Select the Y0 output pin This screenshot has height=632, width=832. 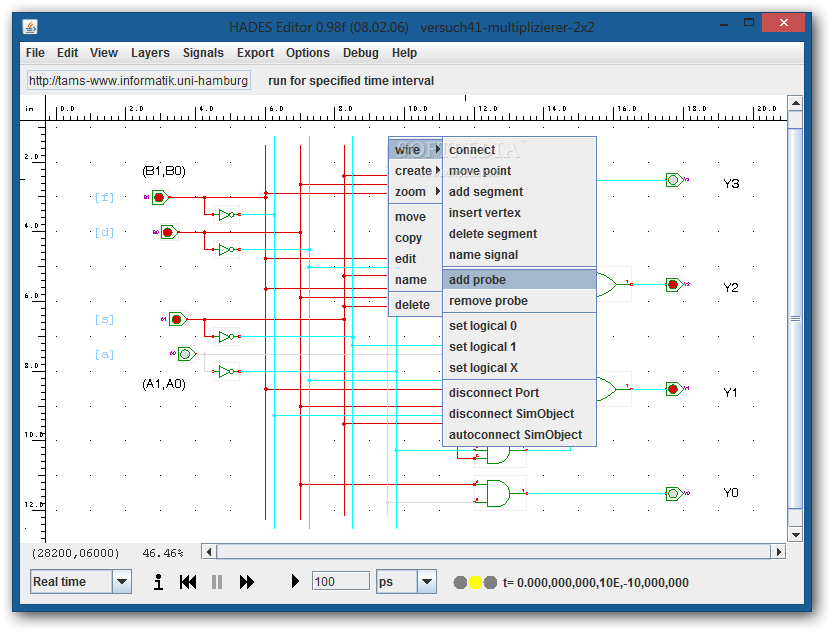click(x=674, y=494)
